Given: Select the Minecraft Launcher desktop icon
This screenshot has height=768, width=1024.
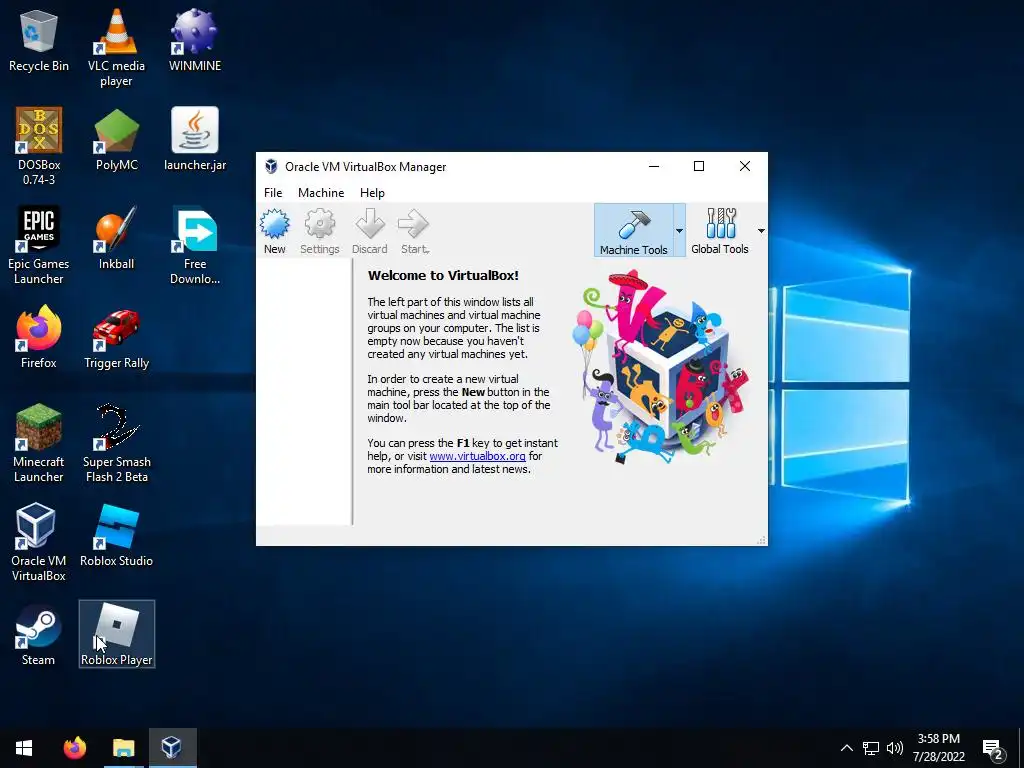Looking at the screenshot, I should point(39,443).
